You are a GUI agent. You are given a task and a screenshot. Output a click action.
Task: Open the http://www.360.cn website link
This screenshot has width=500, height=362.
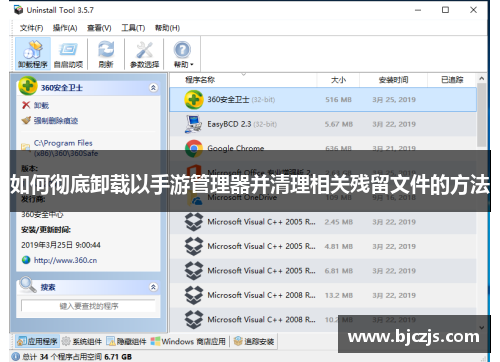pyautogui.click(x=65, y=260)
